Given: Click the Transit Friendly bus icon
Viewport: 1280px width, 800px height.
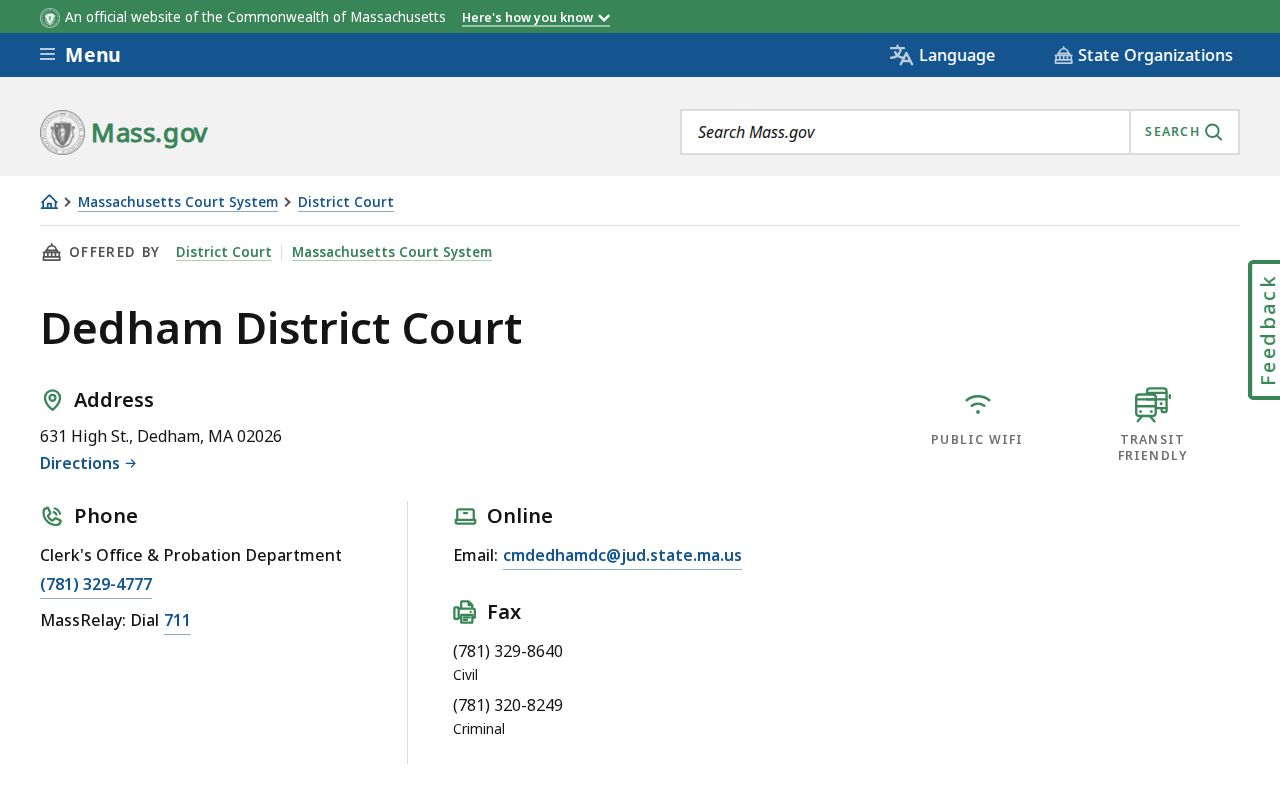Looking at the screenshot, I should click(1152, 404).
